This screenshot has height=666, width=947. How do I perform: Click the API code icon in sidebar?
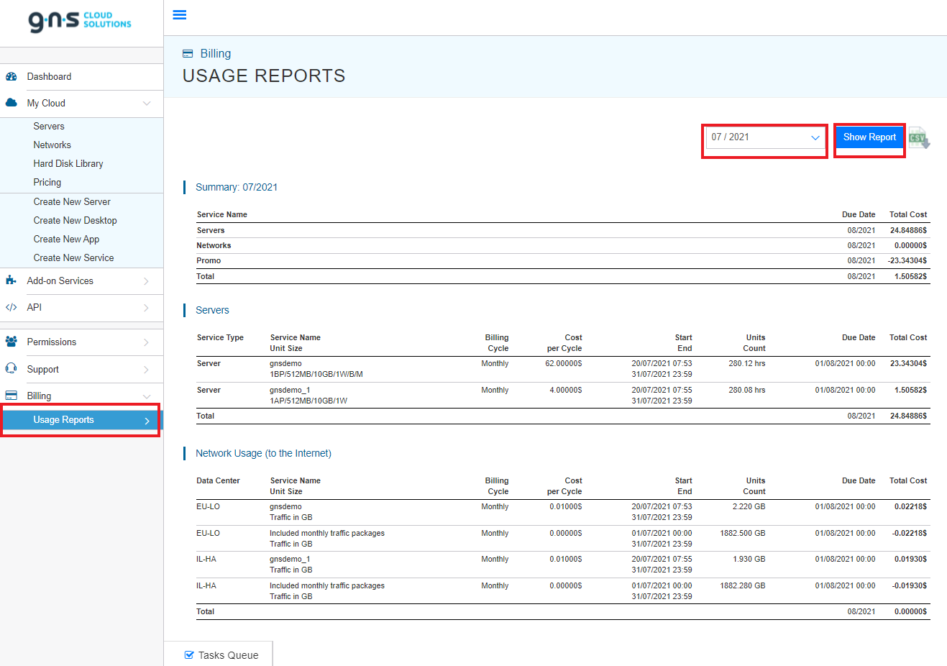(x=12, y=307)
